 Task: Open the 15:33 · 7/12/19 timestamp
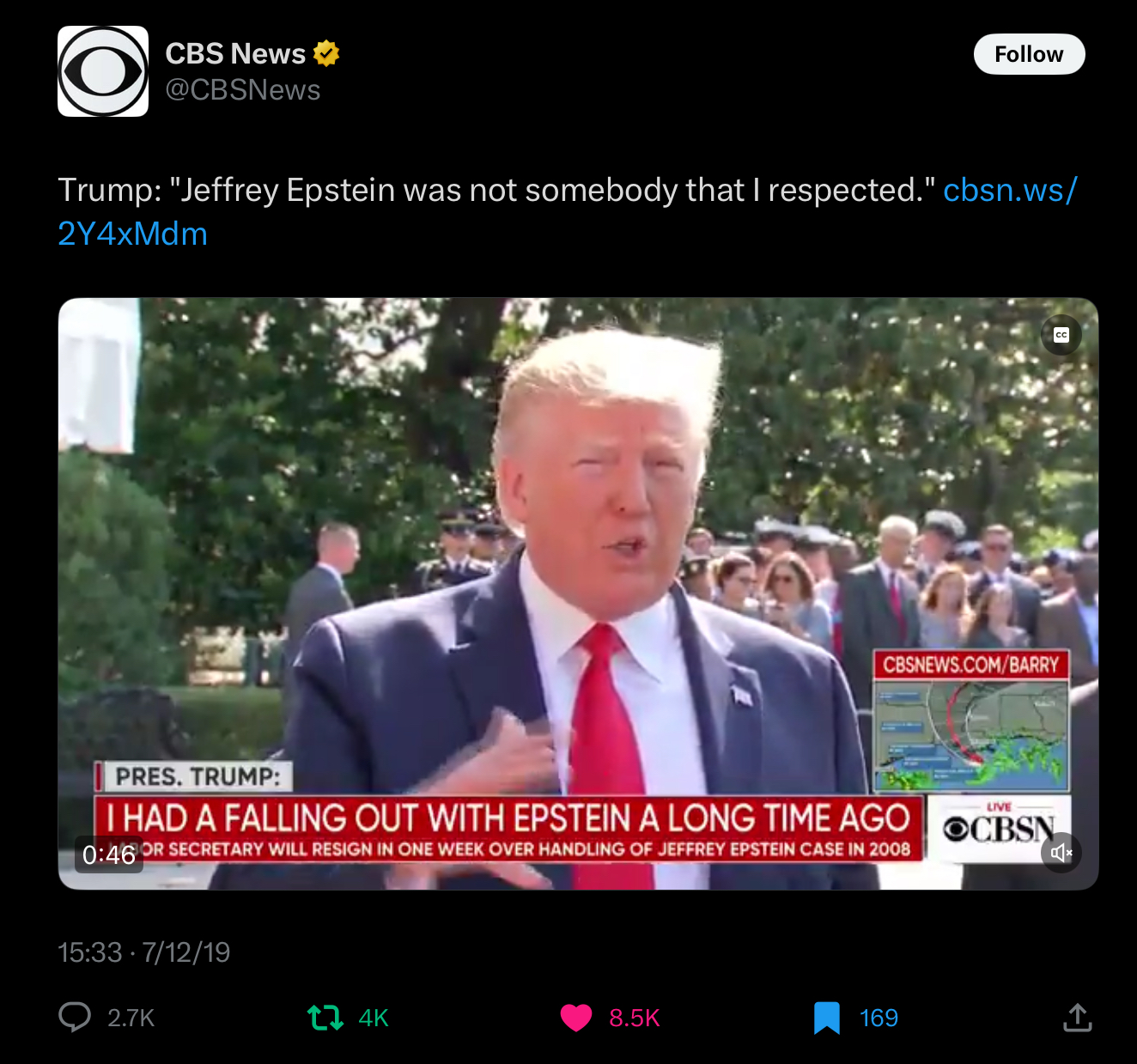point(144,952)
